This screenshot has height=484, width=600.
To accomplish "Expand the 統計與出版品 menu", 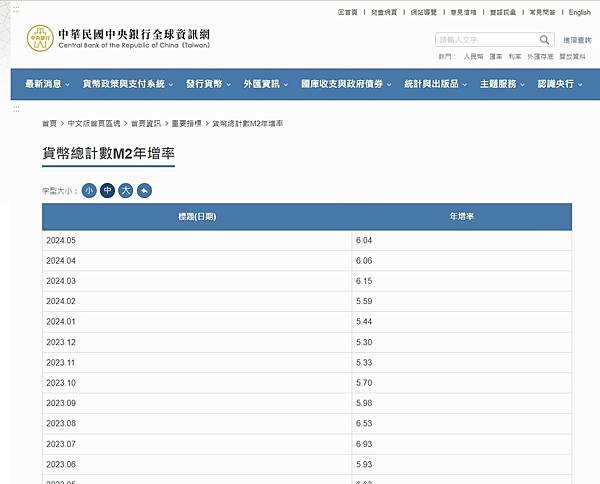I will tap(435, 84).
